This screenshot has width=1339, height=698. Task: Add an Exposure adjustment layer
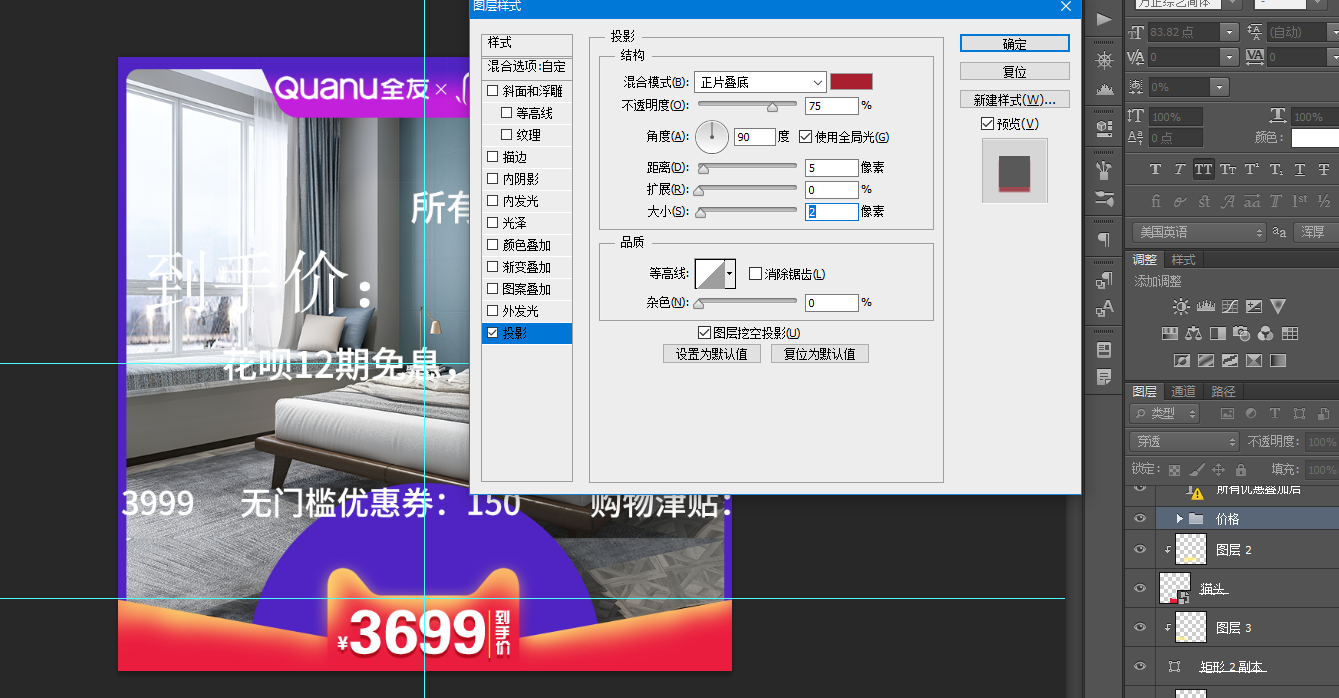1254,307
